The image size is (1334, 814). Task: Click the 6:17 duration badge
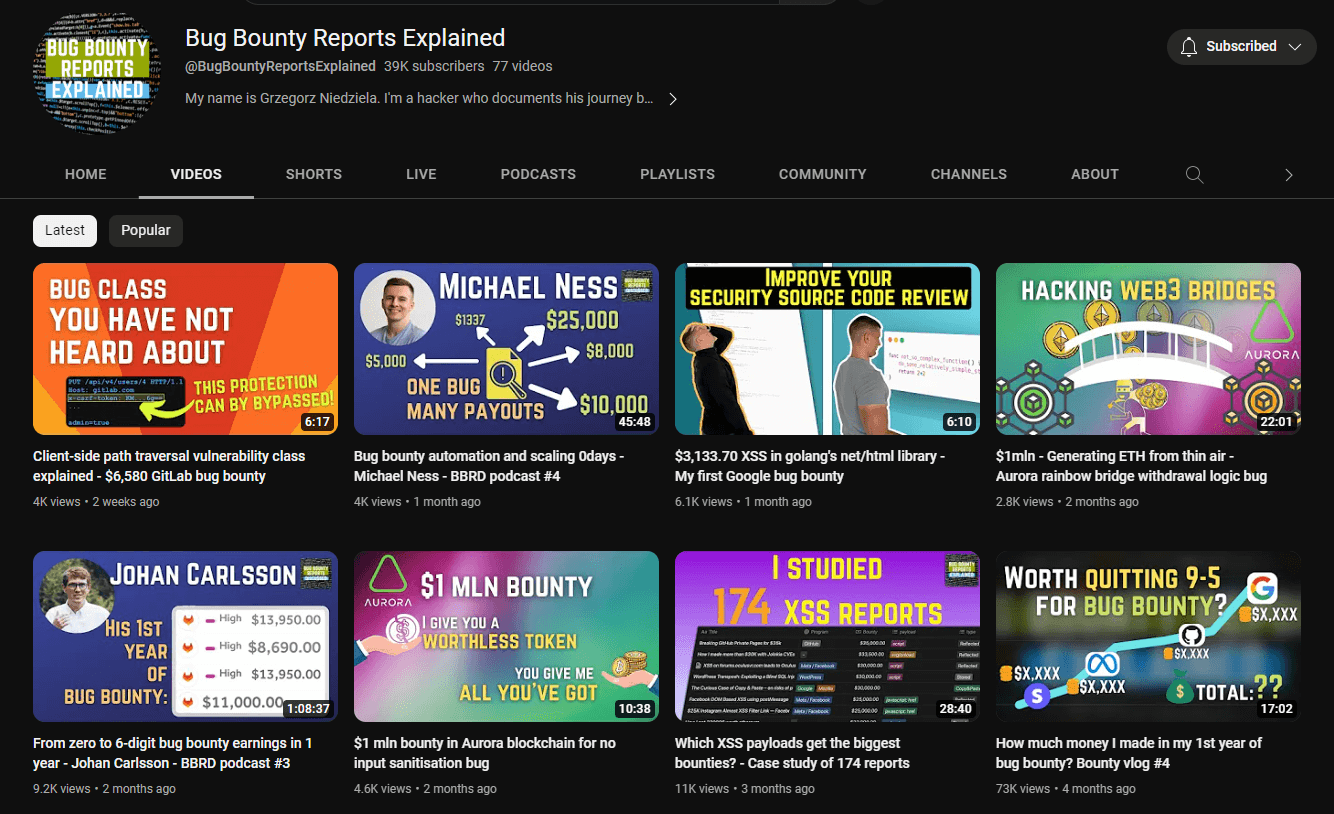coord(317,422)
